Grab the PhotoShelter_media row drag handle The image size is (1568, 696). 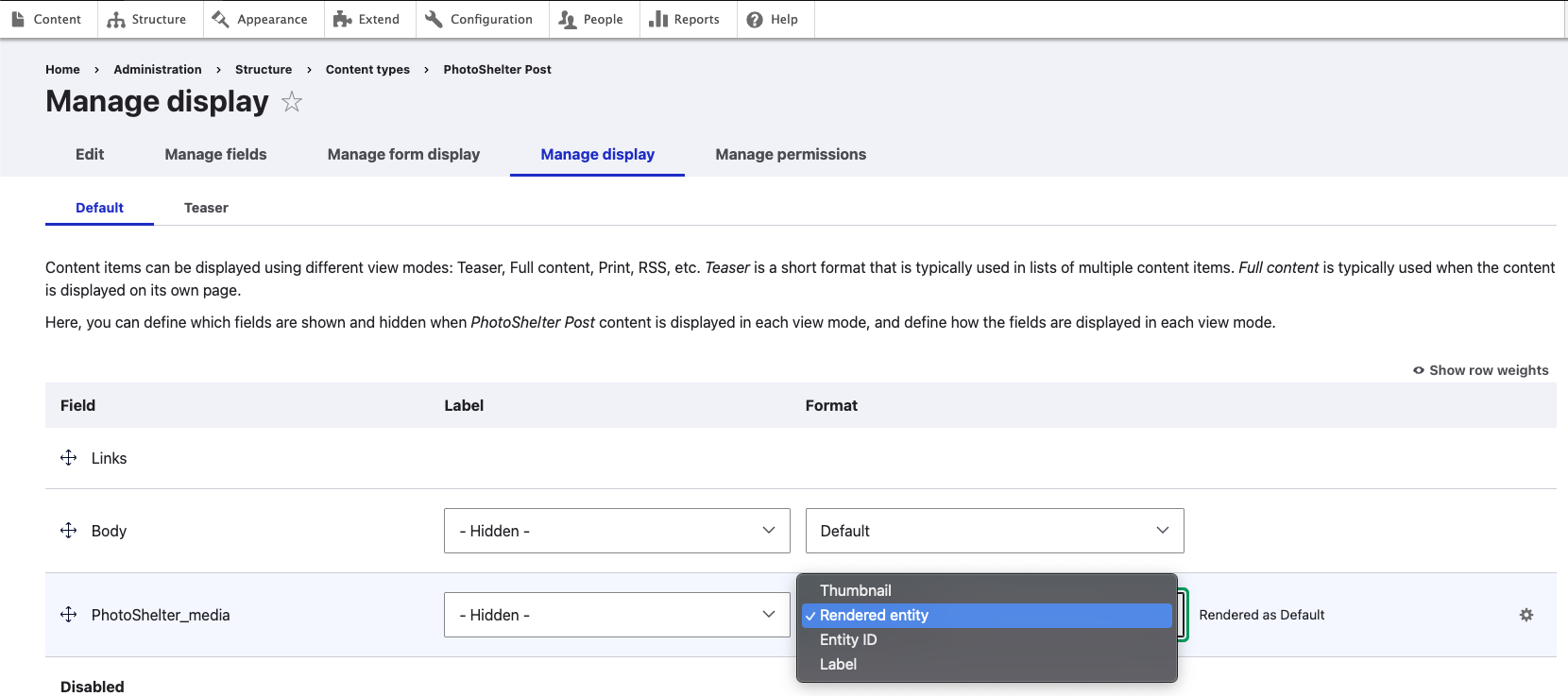[x=68, y=615]
